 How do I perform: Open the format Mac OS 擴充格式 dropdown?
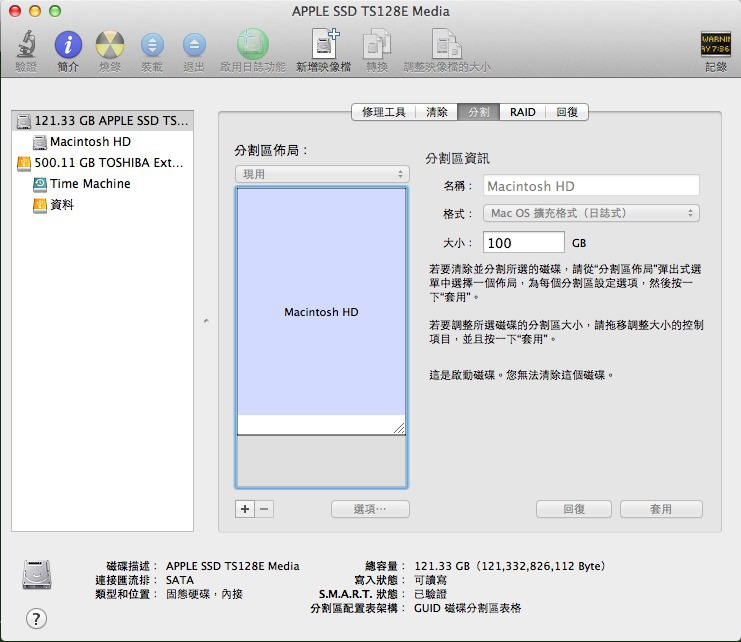(x=591, y=214)
